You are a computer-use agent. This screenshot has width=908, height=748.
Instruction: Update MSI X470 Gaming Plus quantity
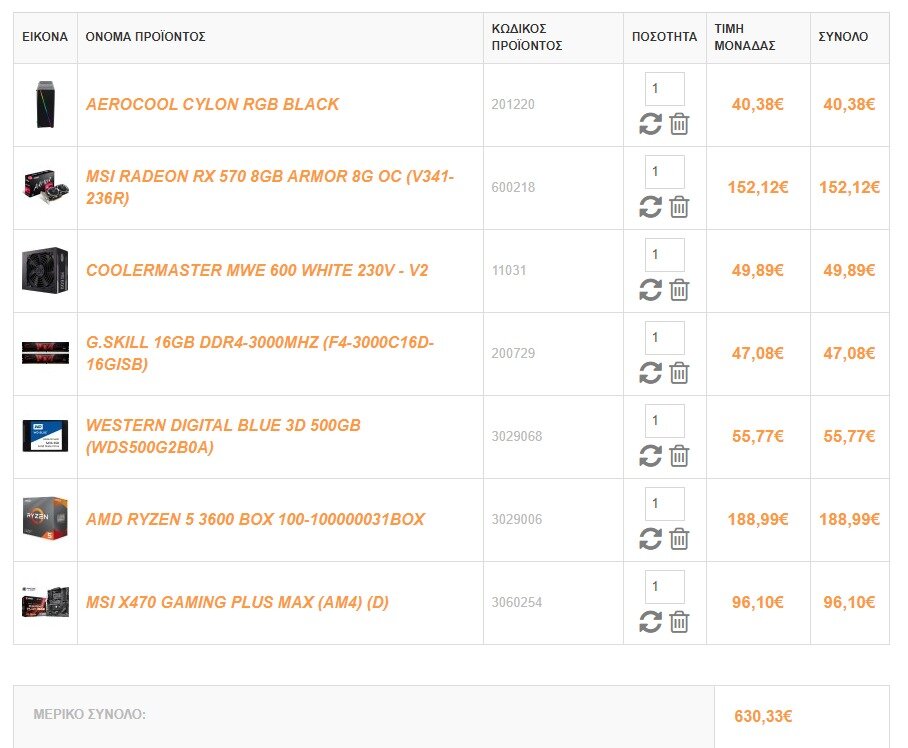650,622
